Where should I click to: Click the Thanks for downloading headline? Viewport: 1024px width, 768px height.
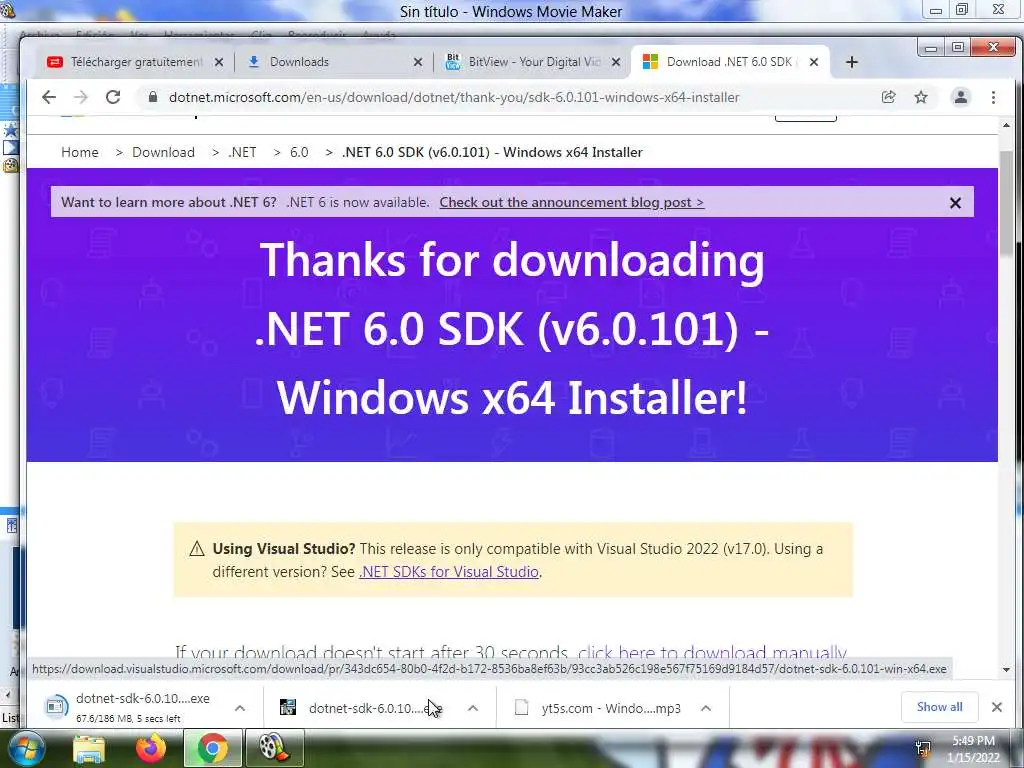click(x=512, y=328)
